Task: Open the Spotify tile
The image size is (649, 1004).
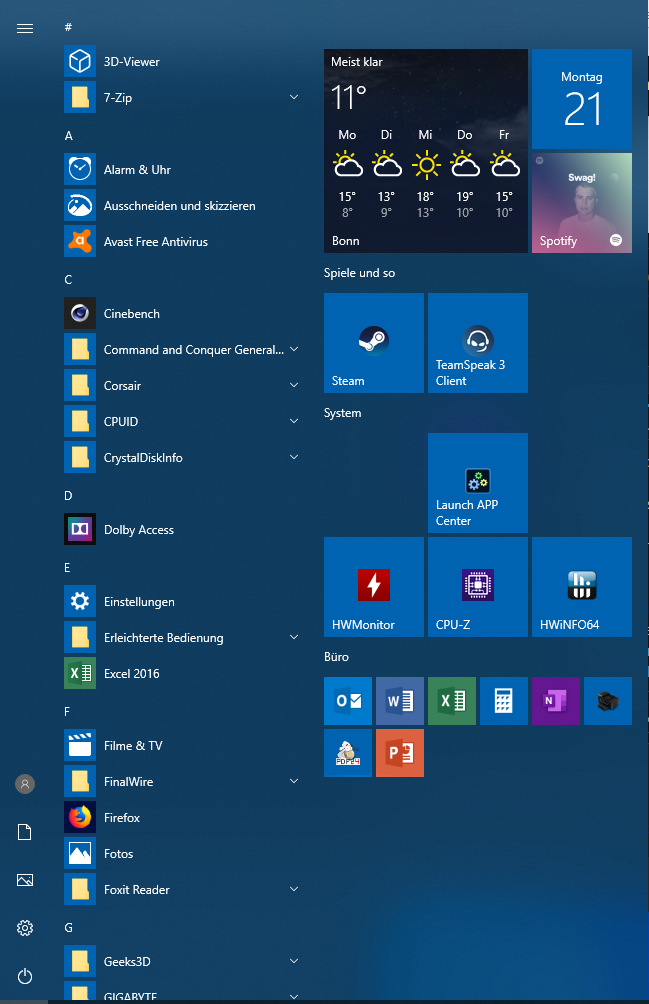Action: (x=582, y=202)
